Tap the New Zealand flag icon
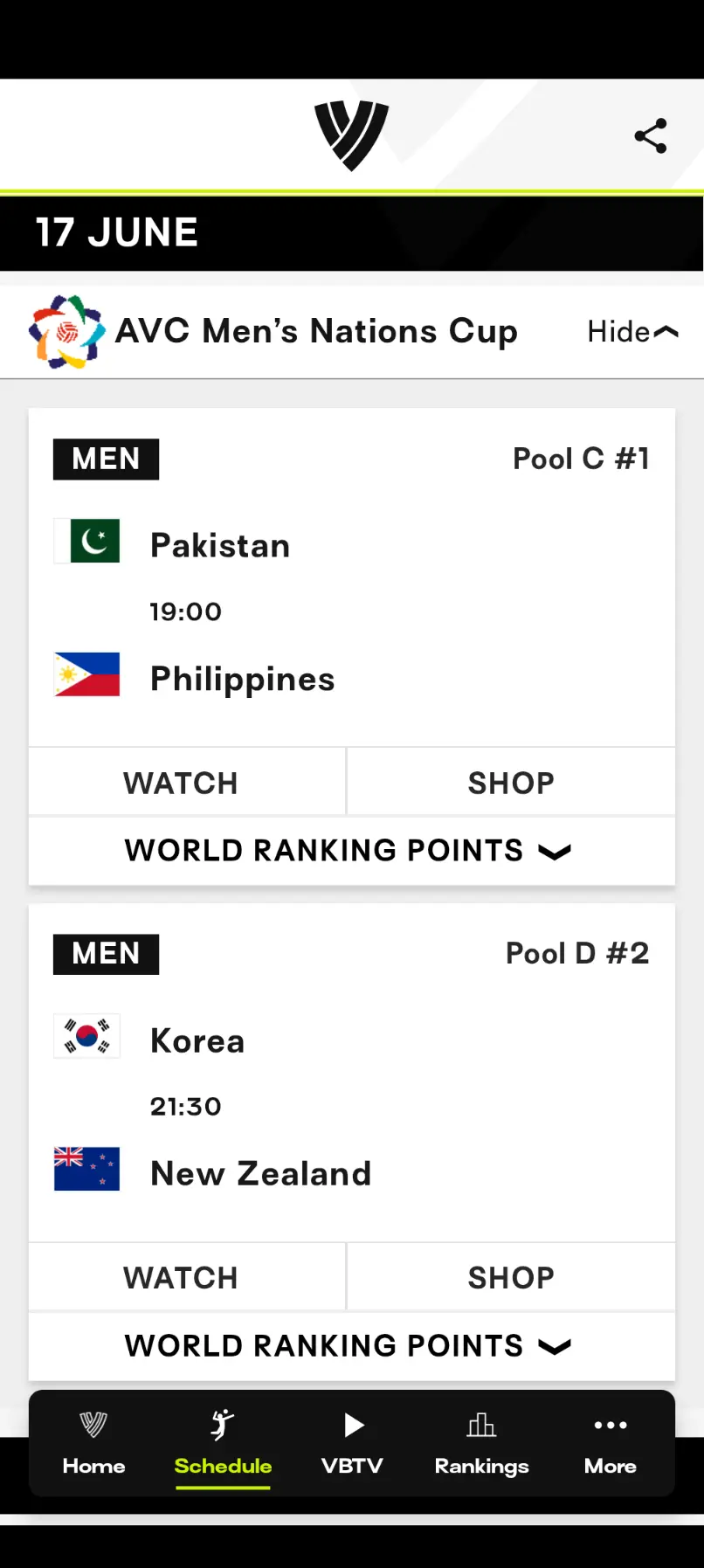Screen dimensions: 704x1568 point(86,1169)
